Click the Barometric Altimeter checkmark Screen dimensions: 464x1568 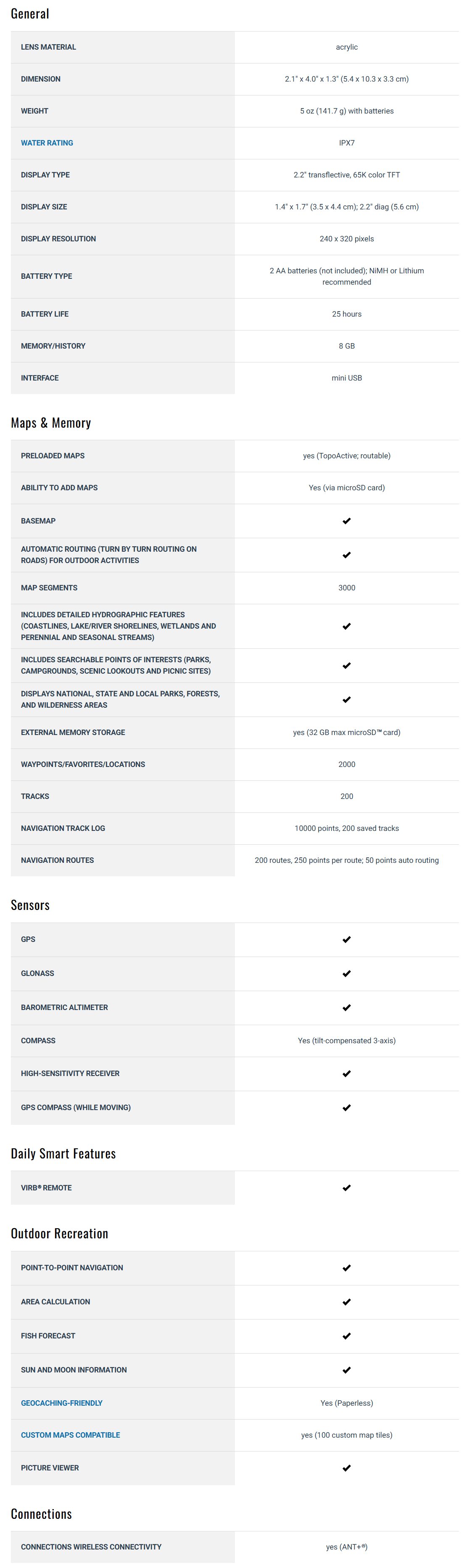(x=347, y=1007)
